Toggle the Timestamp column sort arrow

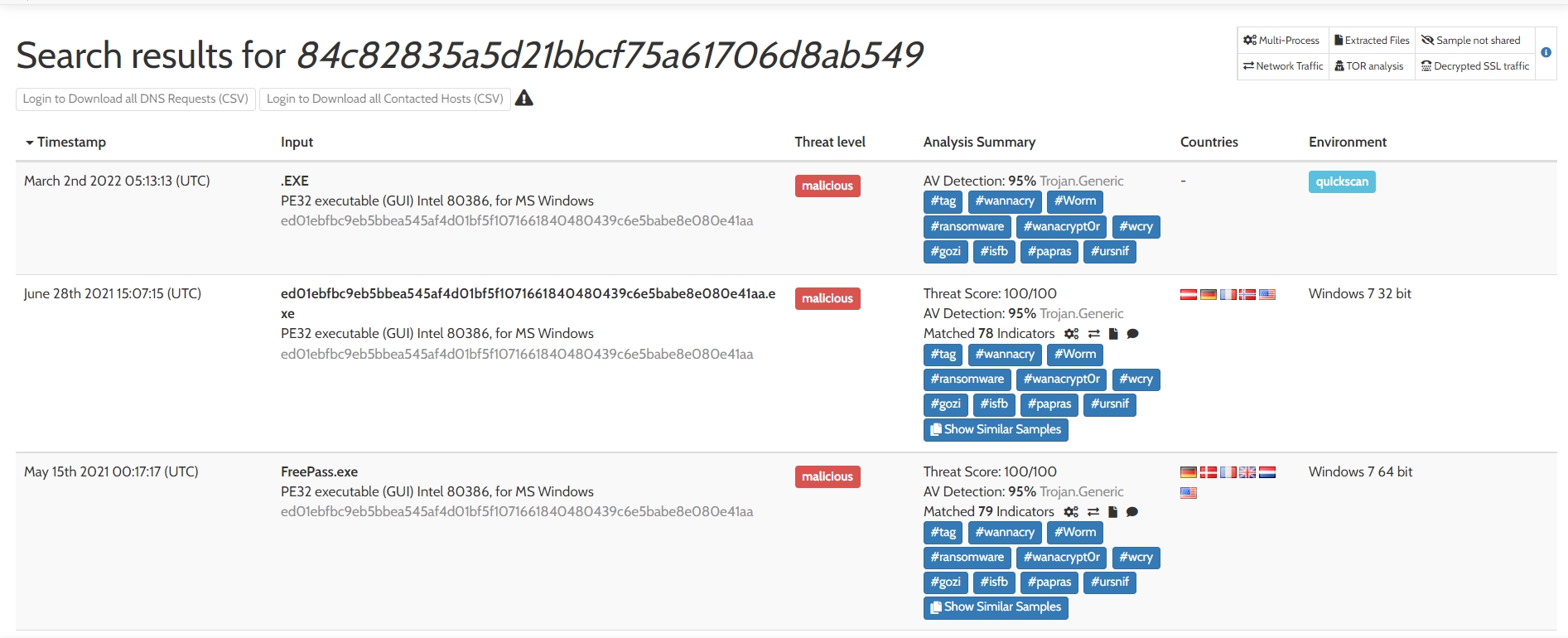(x=30, y=143)
